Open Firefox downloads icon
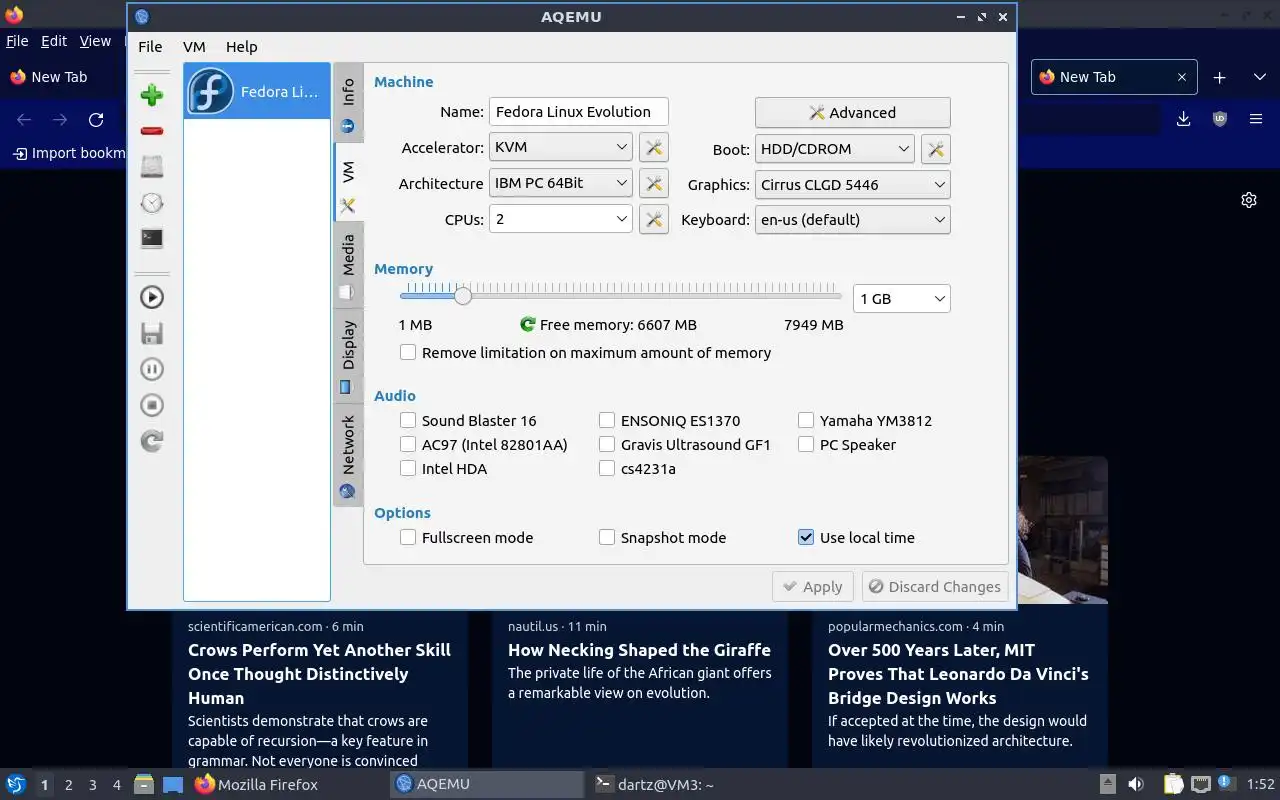Screen dimensions: 1280x800 1183,119
